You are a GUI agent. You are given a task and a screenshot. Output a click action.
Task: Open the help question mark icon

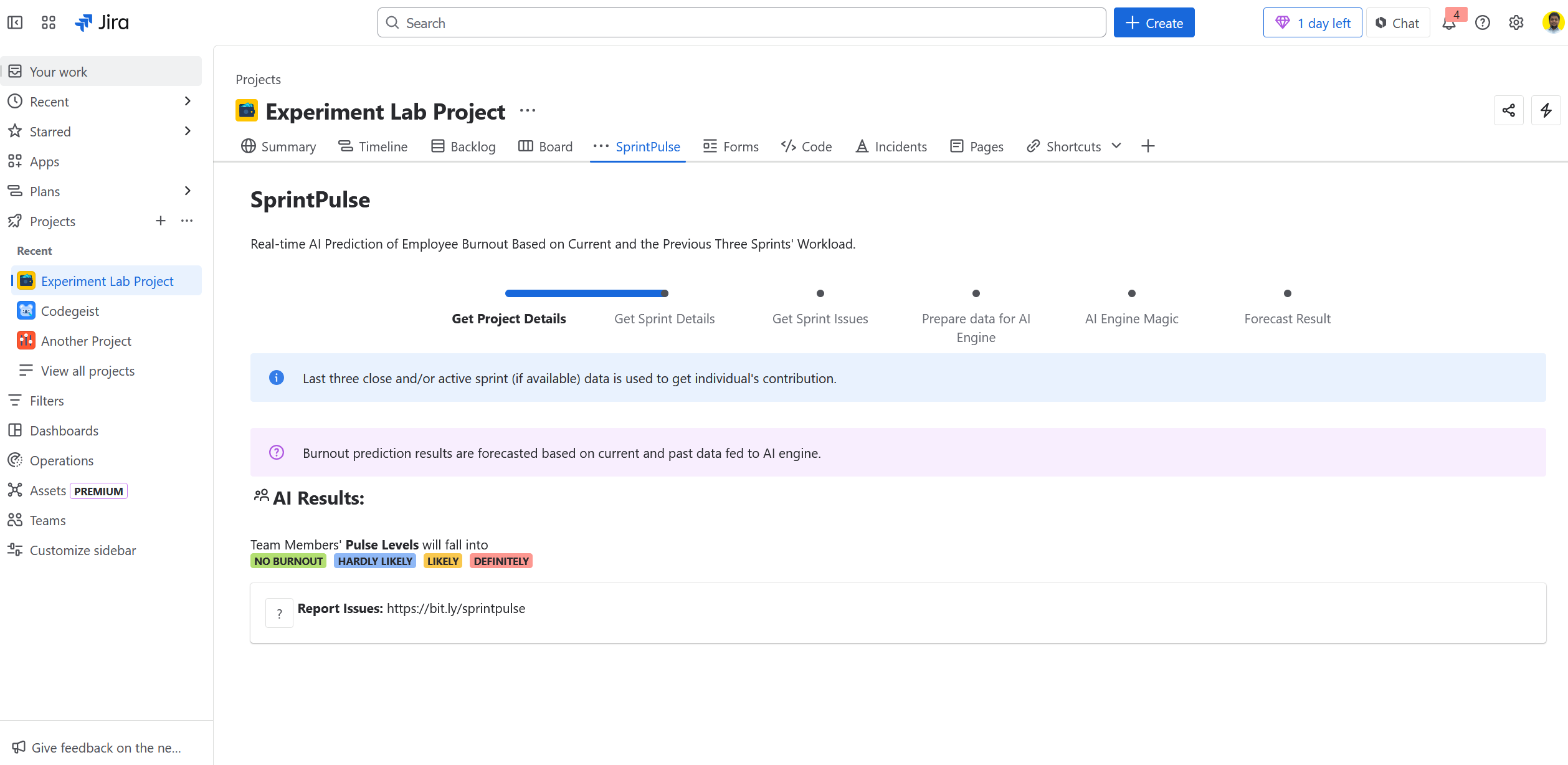(1483, 23)
